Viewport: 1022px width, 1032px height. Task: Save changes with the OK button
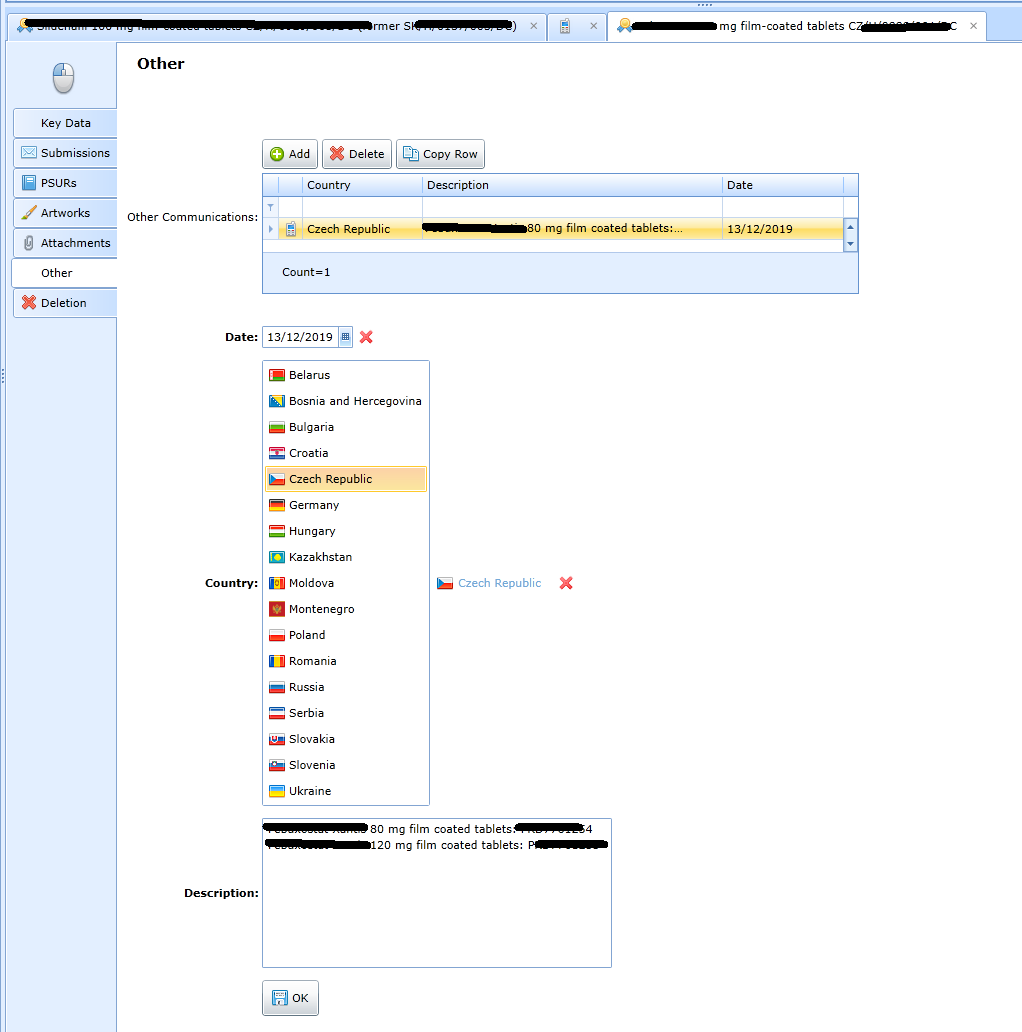(290, 998)
